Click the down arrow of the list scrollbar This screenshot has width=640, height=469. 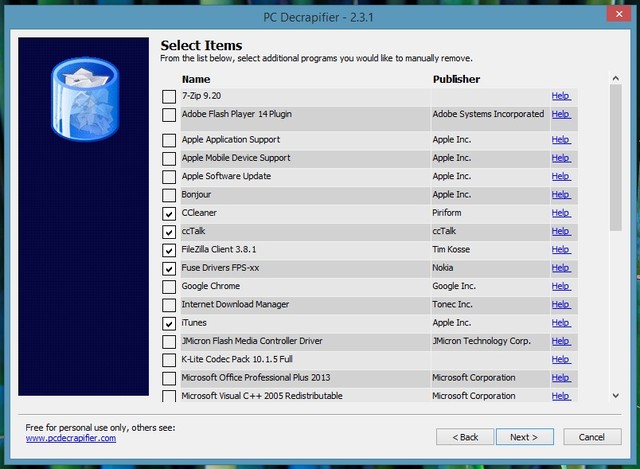[x=615, y=397]
